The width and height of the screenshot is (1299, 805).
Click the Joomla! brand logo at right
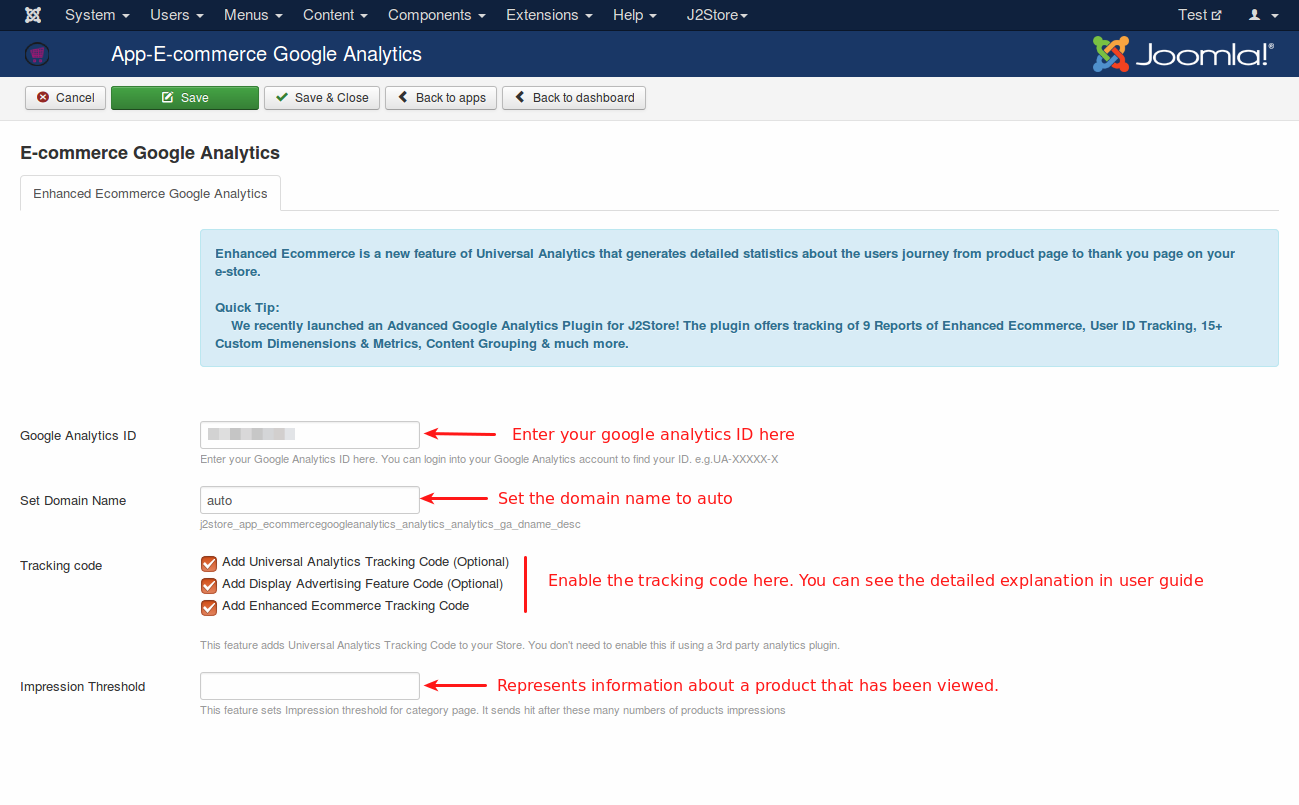1183,54
